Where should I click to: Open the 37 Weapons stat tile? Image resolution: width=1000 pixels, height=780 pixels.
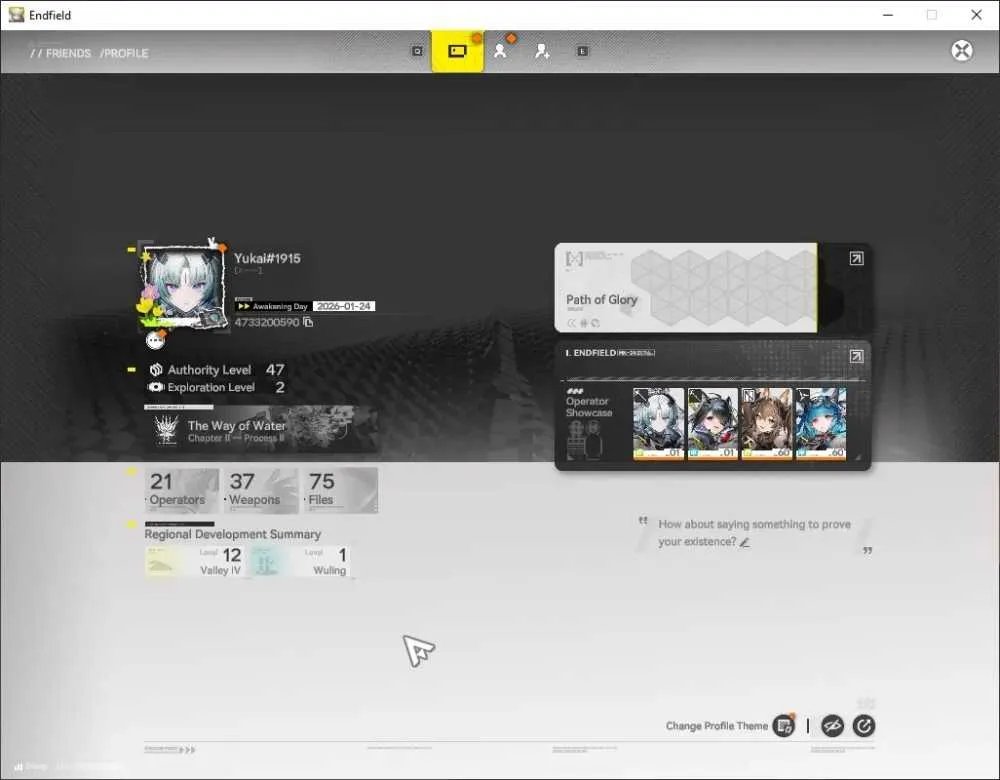tap(261, 490)
